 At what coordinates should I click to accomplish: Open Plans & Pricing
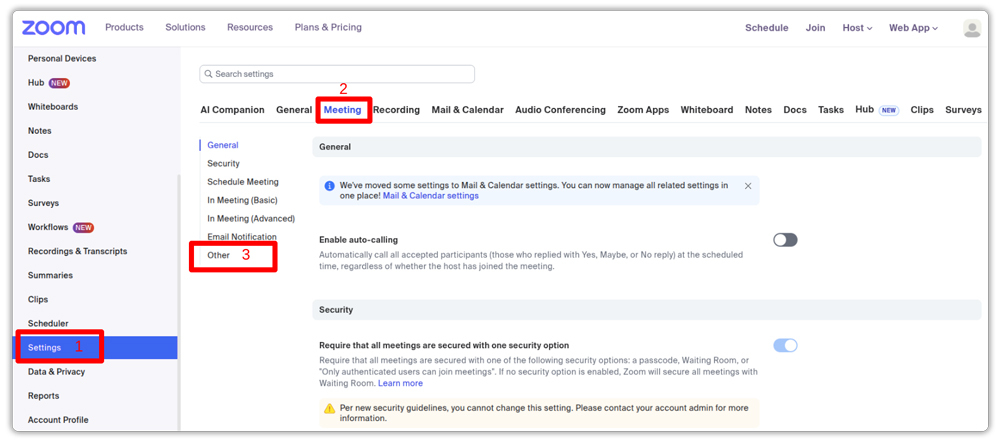coord(328,27)
